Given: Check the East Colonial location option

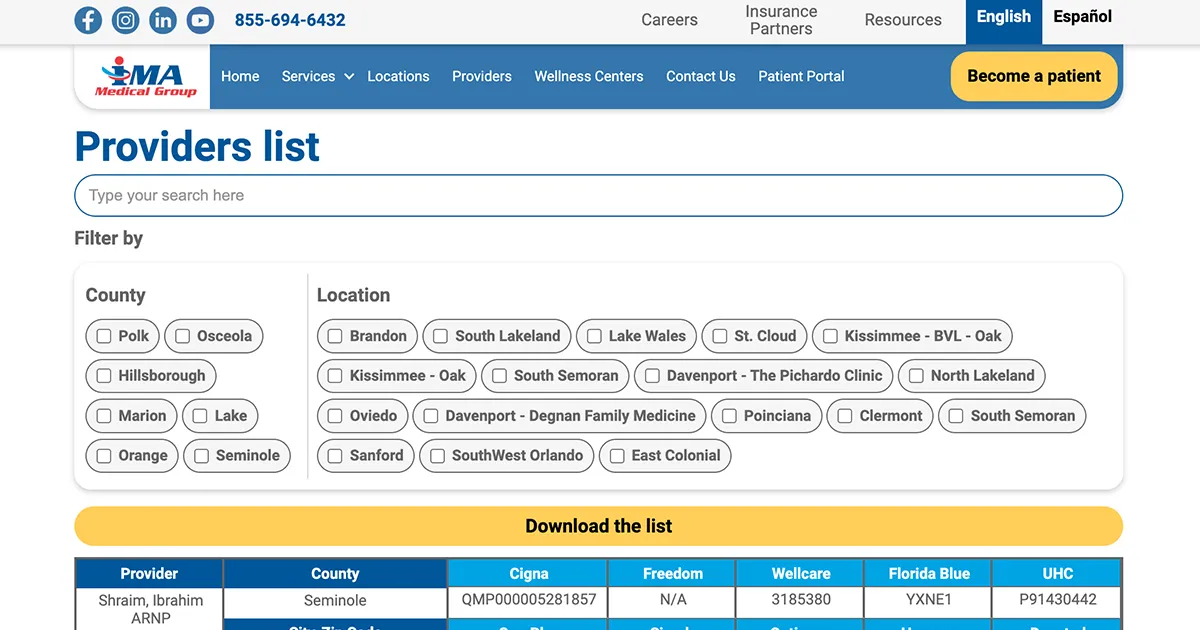Looking at the screenshot, I should [x=616, y=456].
